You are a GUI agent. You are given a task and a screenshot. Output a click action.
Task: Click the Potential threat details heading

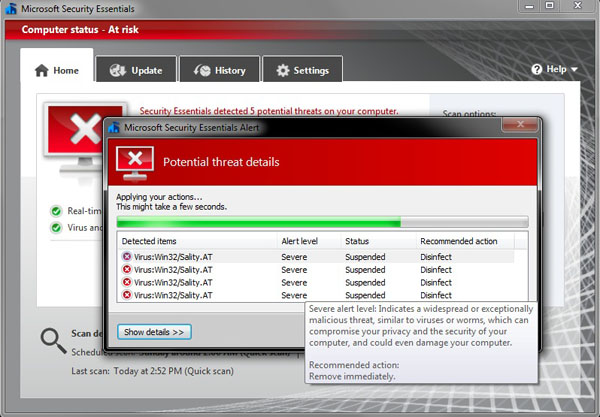tap(221, 162)
